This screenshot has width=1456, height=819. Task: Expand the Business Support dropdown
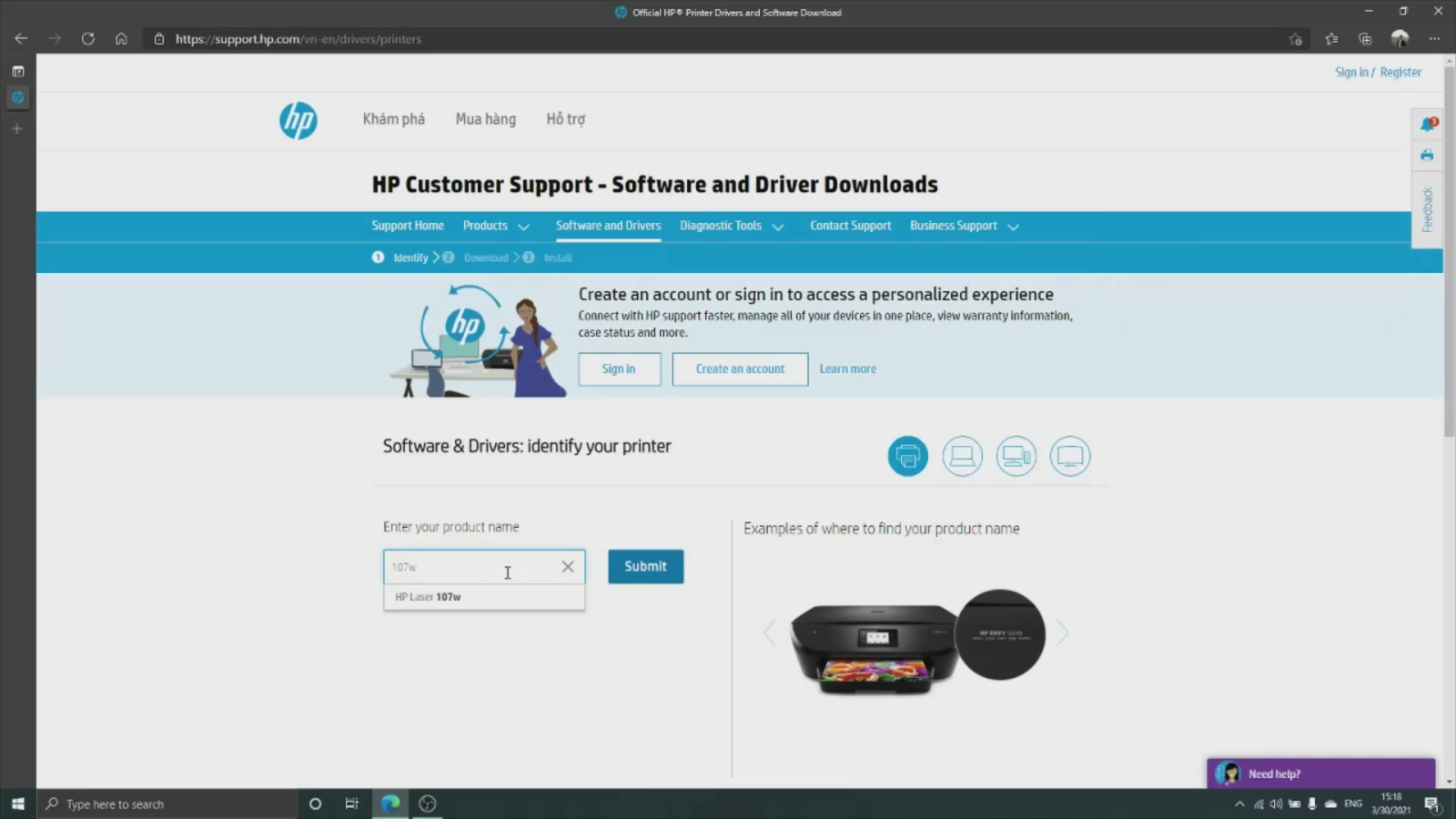point(965,226)
